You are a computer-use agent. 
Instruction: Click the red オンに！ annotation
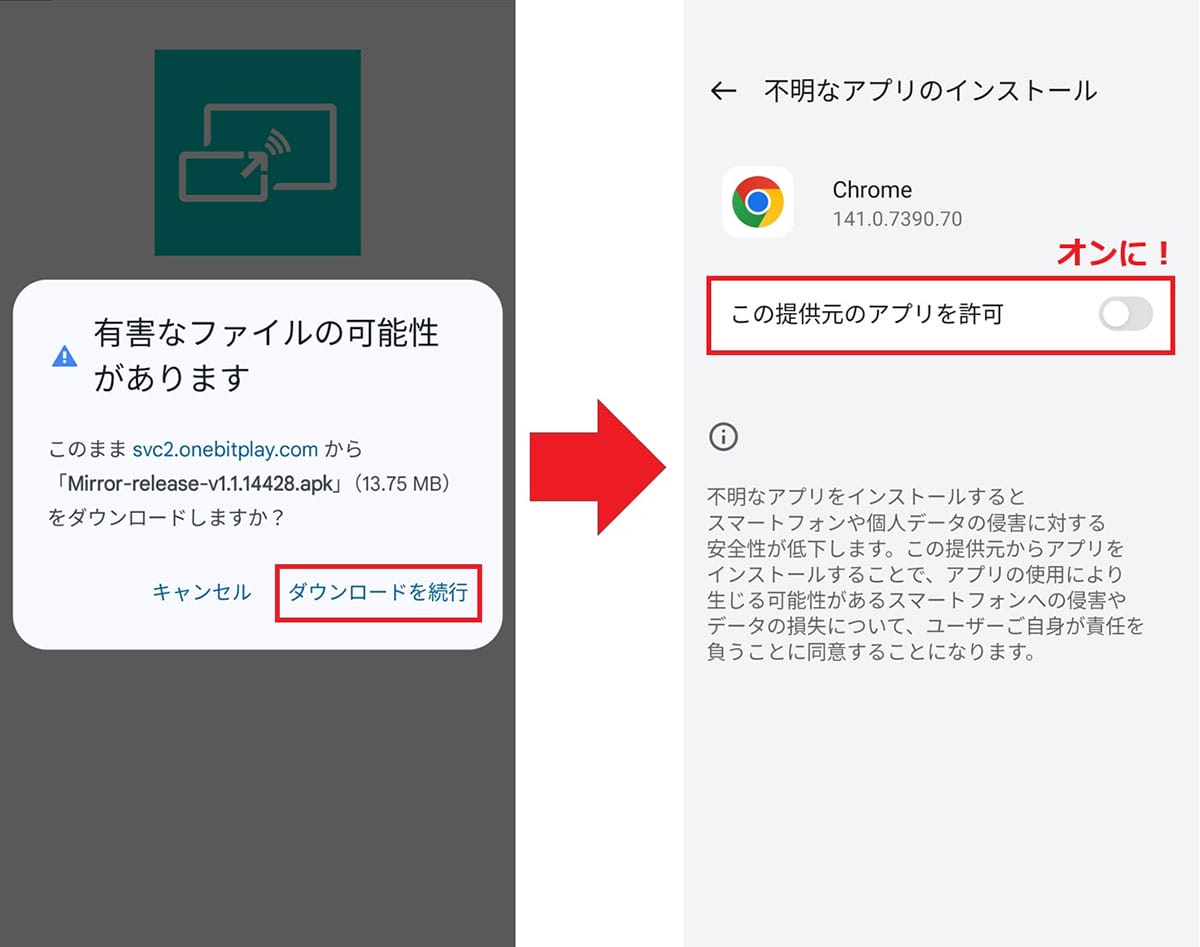(x=1113, y=254)
